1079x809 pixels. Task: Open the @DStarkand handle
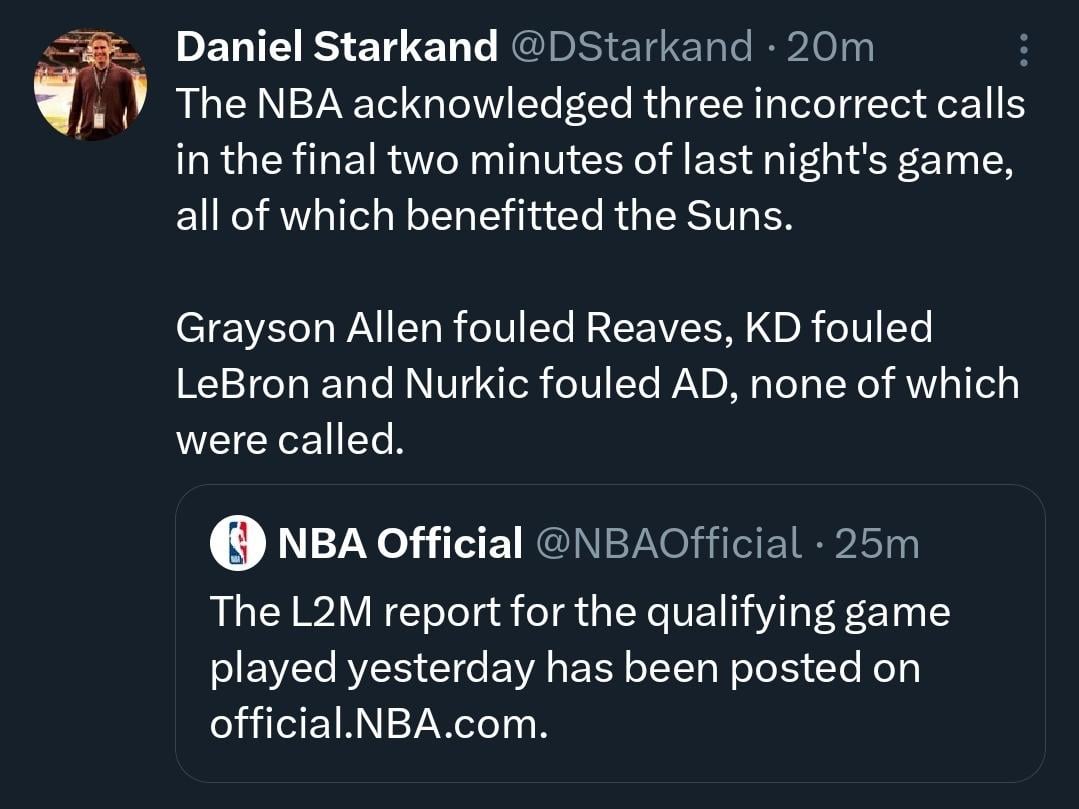(636, 45)
